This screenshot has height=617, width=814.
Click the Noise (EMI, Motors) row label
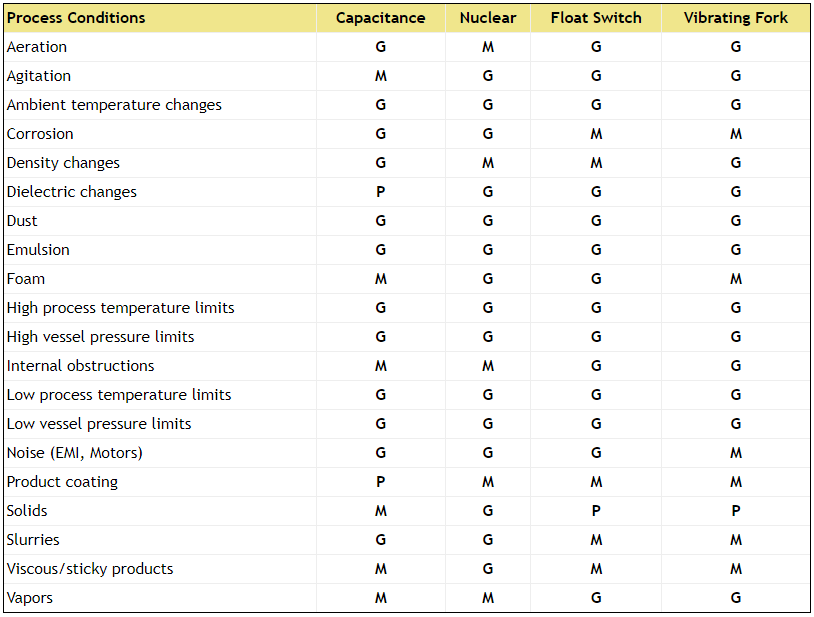(x=75, y=453)
